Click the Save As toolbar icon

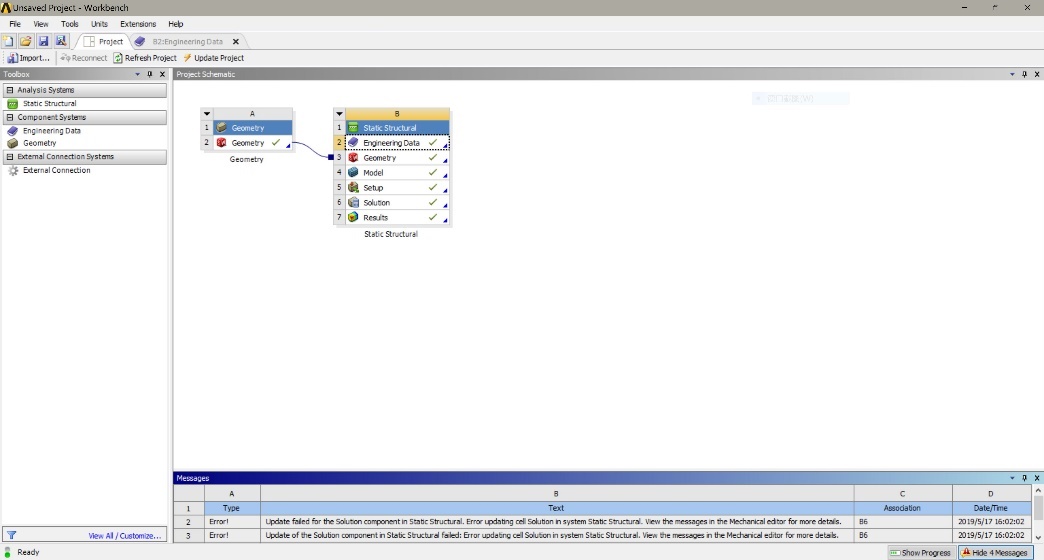pos(61,41)
